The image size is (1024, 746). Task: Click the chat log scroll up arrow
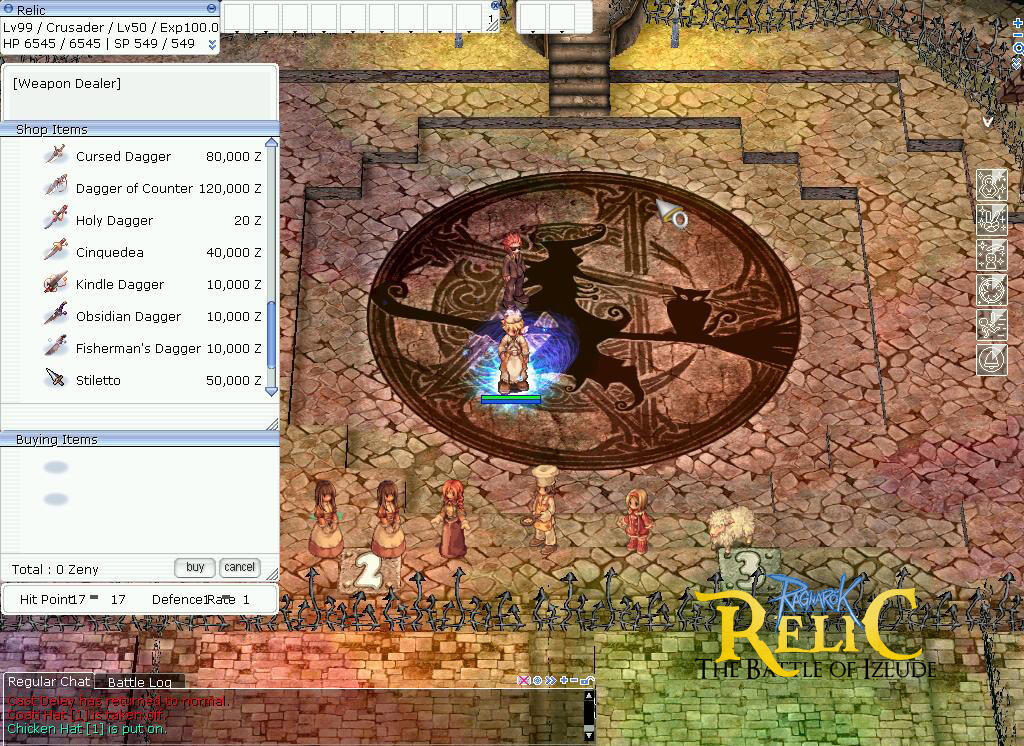click(588, 696)
